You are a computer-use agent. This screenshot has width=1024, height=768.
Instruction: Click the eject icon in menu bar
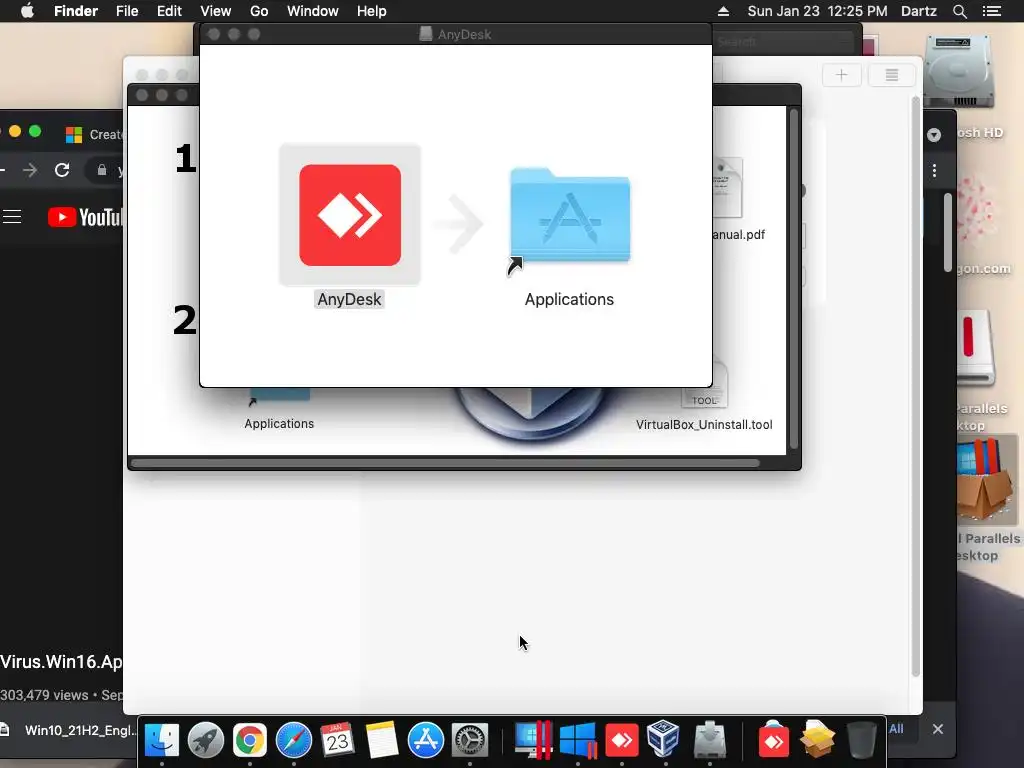(723, 11)
